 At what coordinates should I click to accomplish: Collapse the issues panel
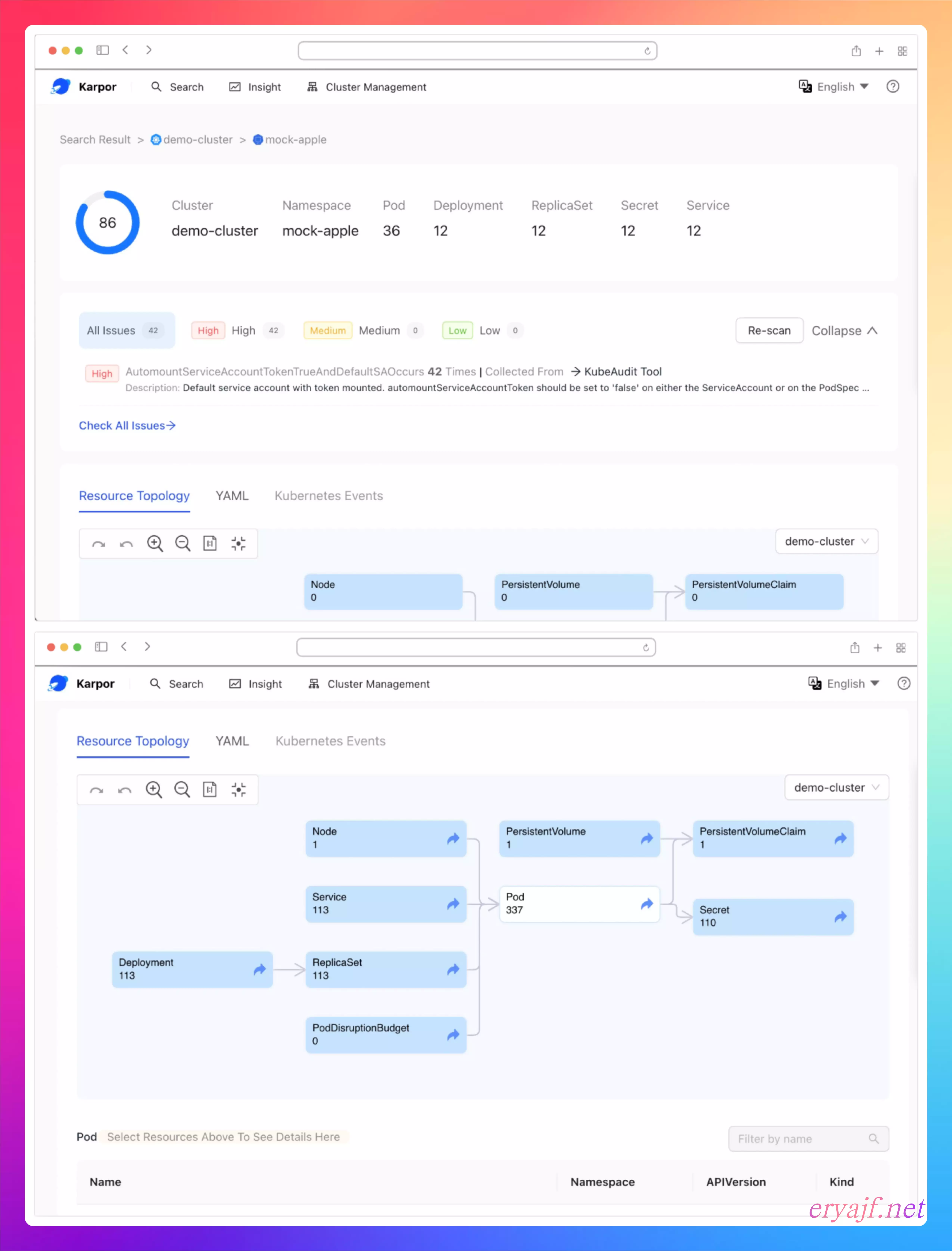[x=845, y=331]
